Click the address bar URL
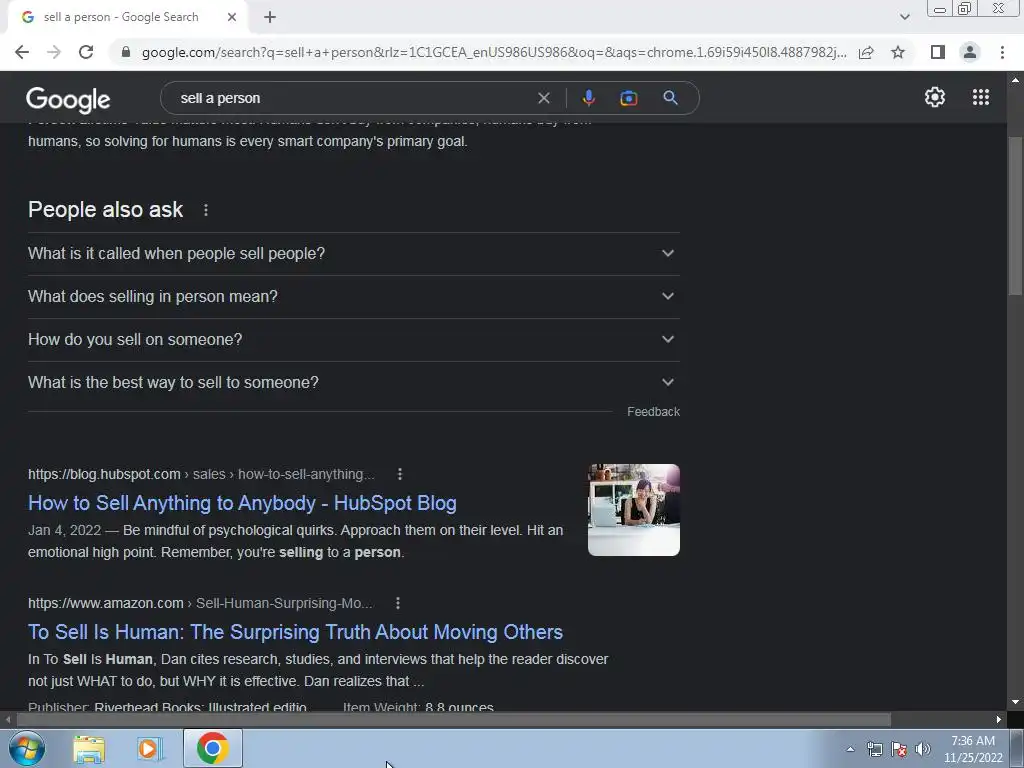1024x768 pixels. [x=494, y=52]
